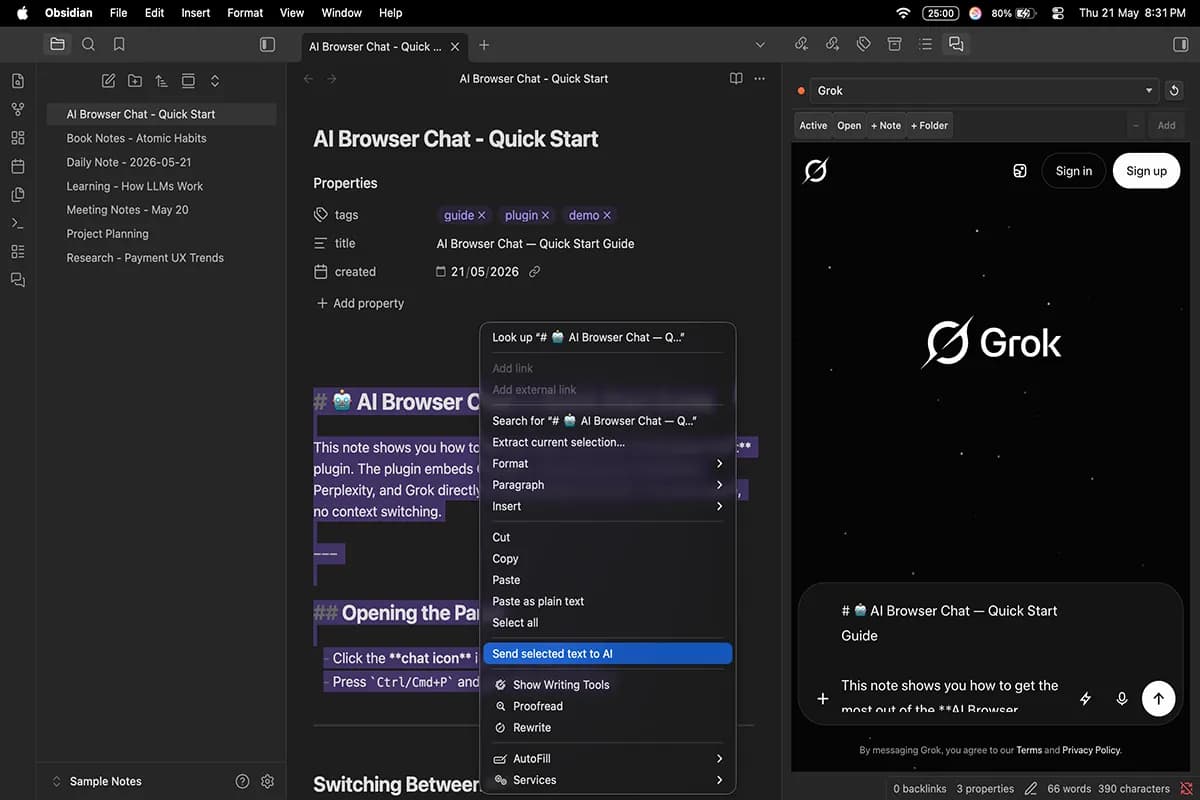The width and height of the screenshot is (1200, 800).
Task: Click the bases ribbon icon below command palette
Action: (x=18, y=252)
